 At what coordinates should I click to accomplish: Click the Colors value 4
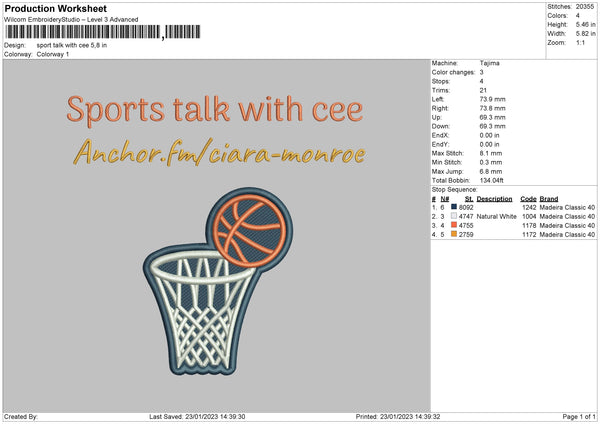coord(577,16)
